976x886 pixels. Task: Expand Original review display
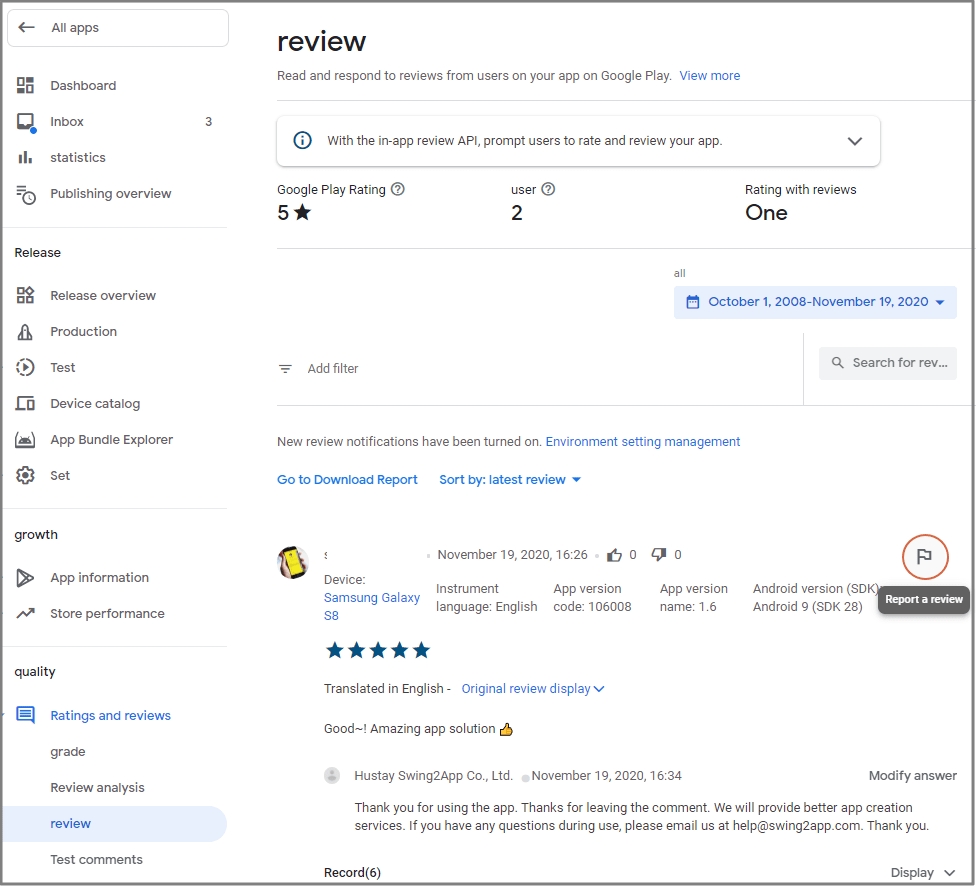point(533,689)
